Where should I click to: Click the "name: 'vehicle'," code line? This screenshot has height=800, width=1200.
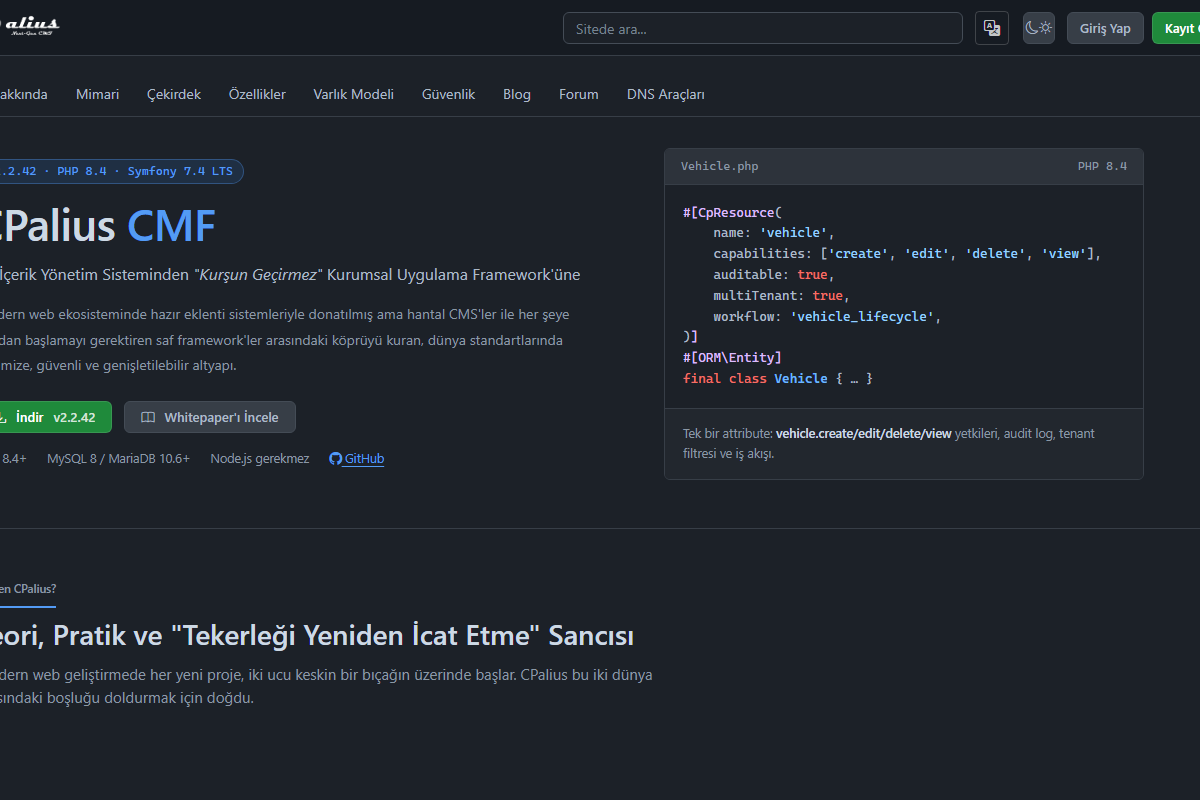[774, 233]
